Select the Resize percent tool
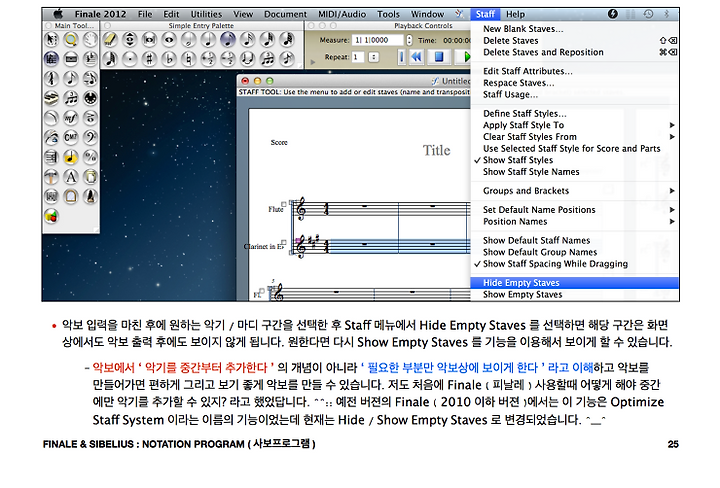The image size is (720, 488). [90, 157]
